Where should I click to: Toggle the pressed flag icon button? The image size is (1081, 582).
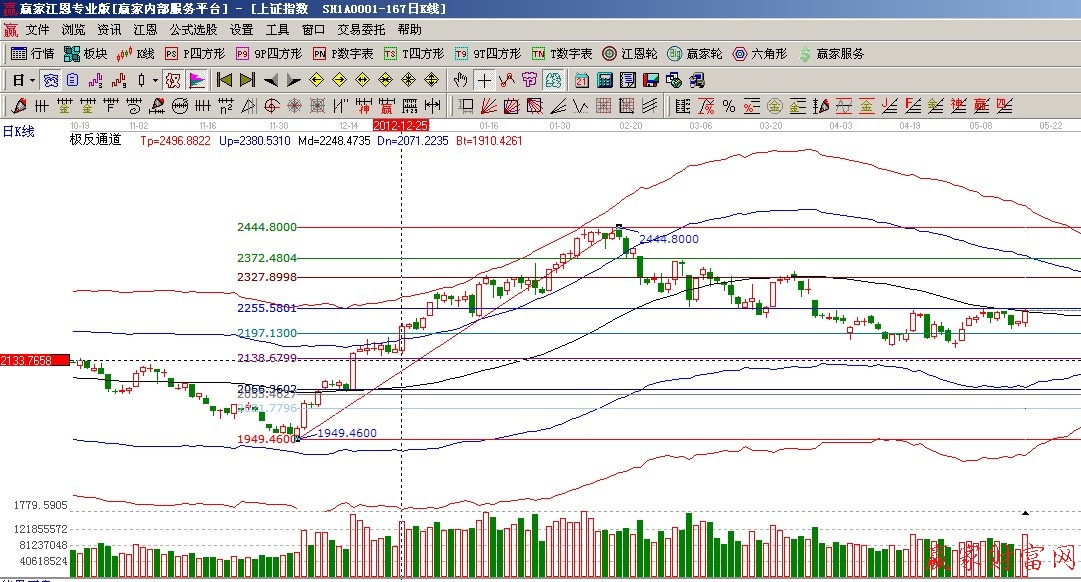[197, 80]
